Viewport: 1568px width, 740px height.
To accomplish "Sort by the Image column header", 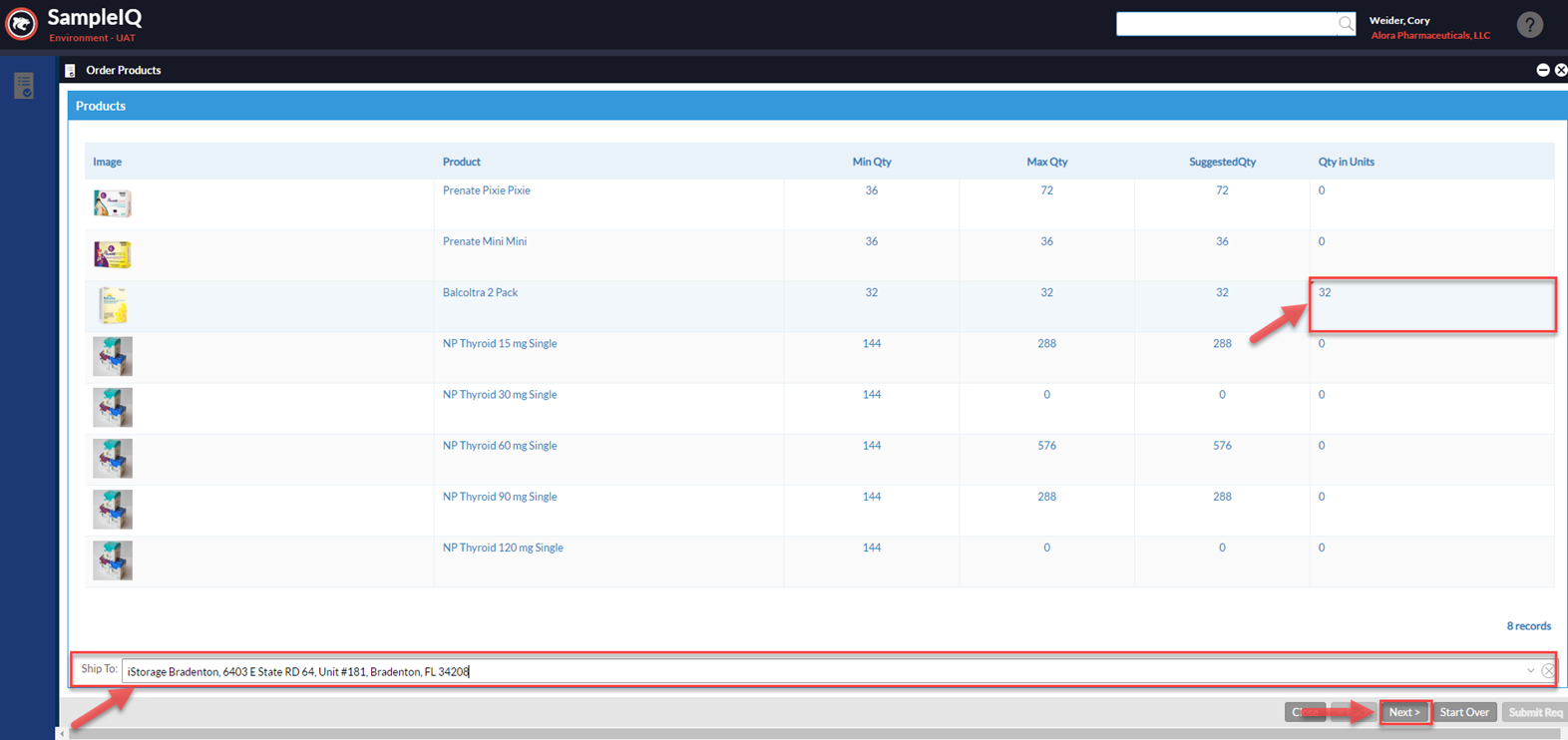I will [107, 162].
